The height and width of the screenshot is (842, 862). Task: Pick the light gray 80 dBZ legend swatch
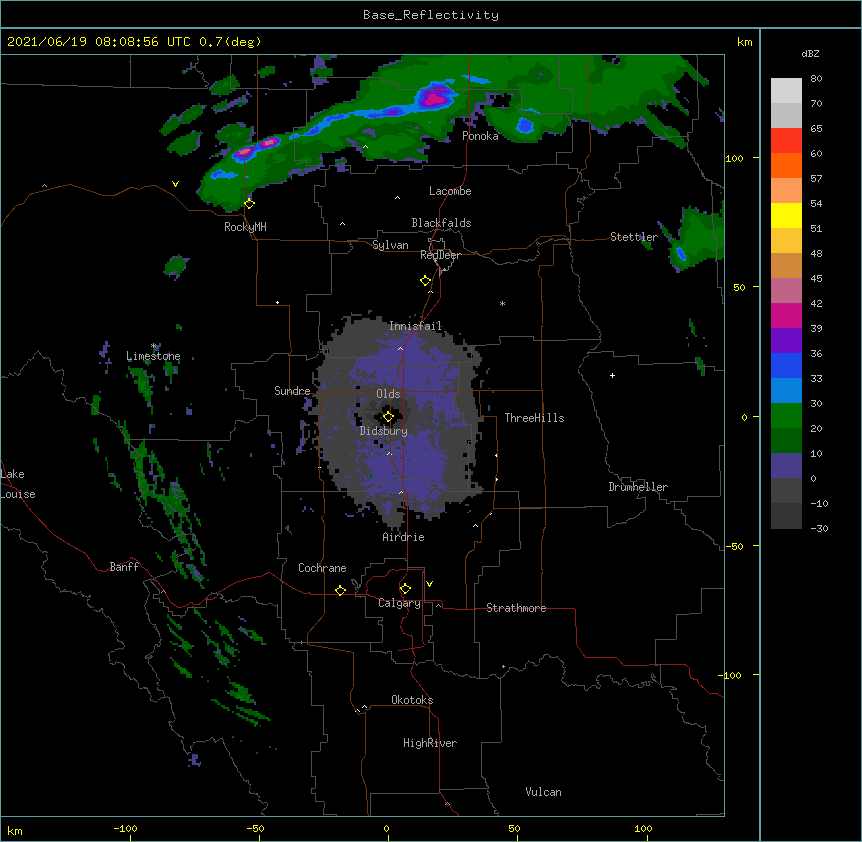[x=786, y=91]
